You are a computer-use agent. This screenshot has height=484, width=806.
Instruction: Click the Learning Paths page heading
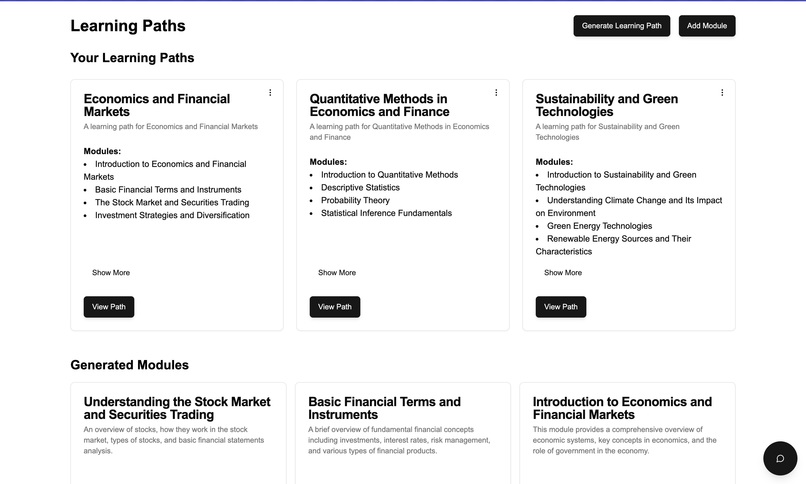(128, 26)
